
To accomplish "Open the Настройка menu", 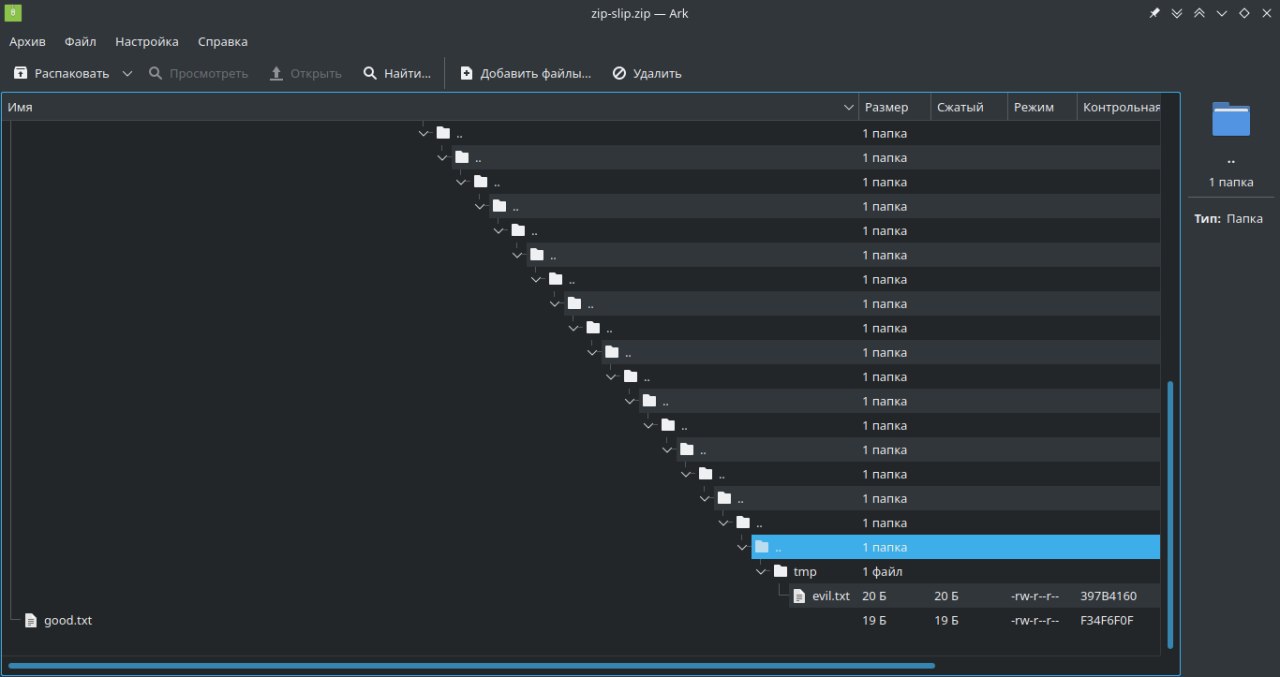I will click(x=147, y=42).
